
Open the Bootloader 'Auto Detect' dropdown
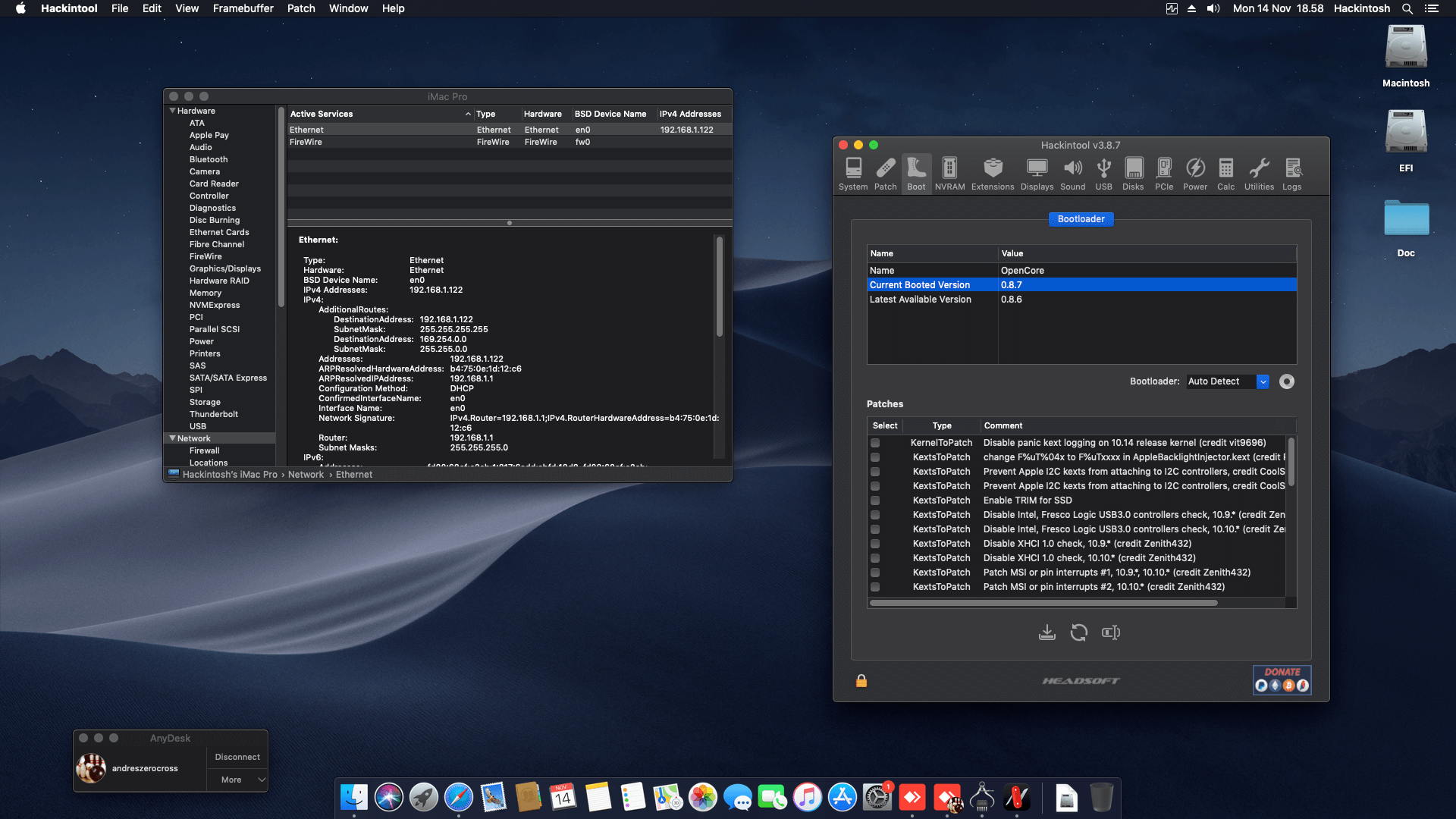[x=1263, y=381]
